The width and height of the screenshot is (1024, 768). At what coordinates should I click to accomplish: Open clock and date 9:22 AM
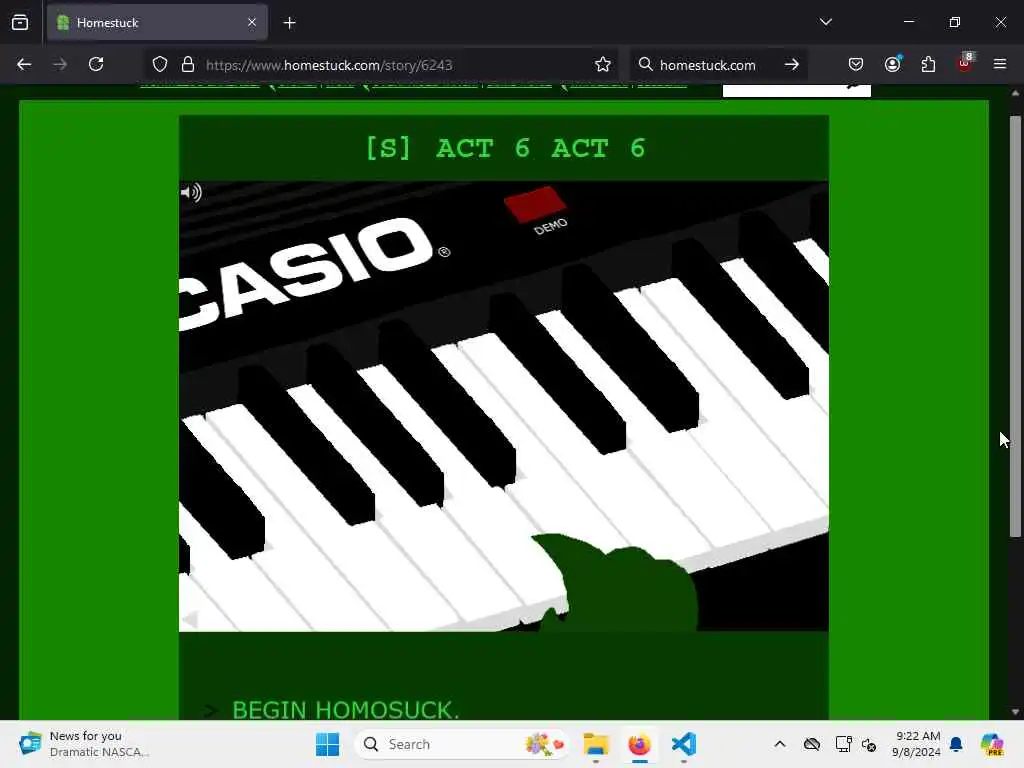coord(917,744)
